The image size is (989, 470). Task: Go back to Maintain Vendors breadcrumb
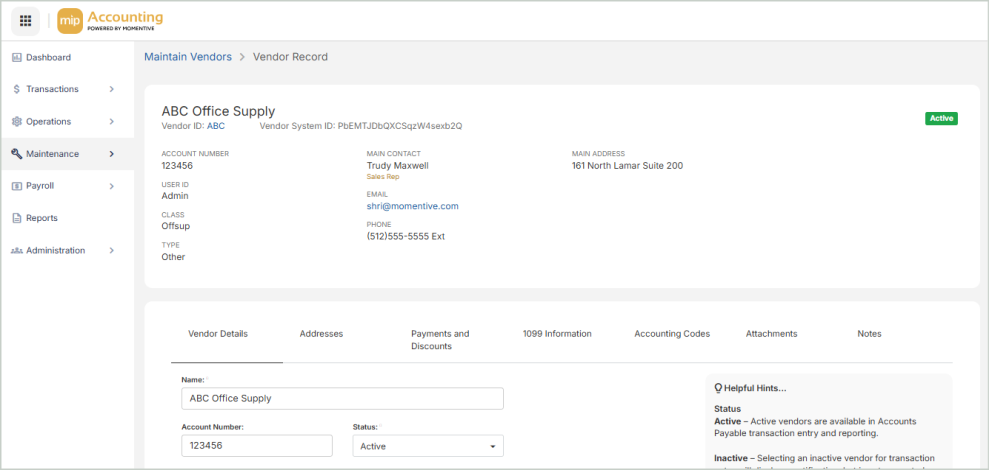point(188,57)
